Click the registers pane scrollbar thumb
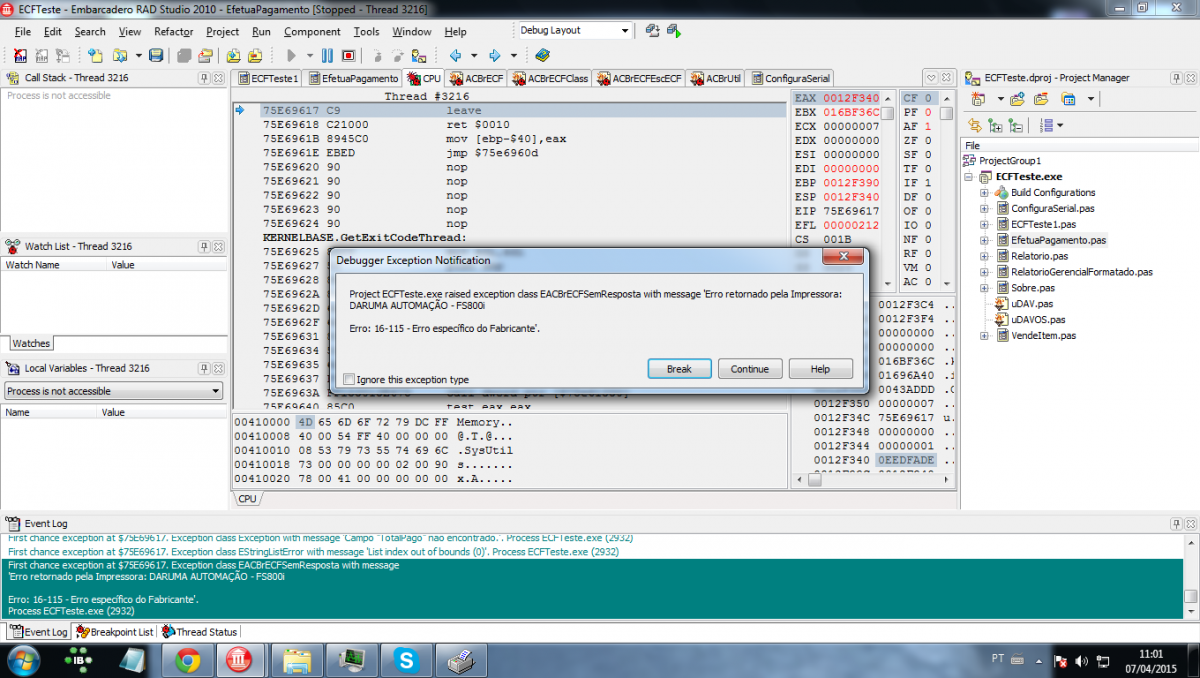Image resolution: width=1200 pixels, height=678 pixels. coord(888,113)
